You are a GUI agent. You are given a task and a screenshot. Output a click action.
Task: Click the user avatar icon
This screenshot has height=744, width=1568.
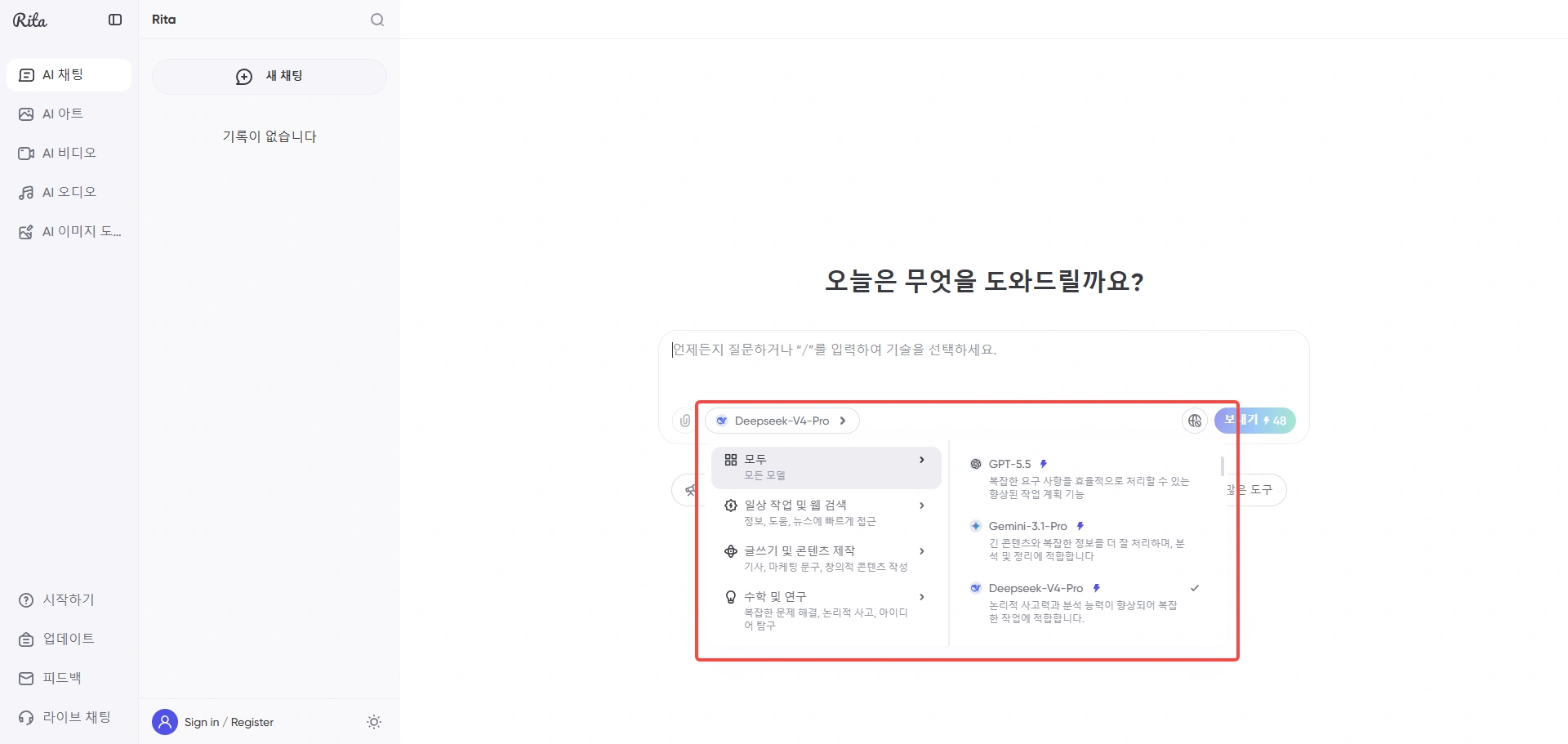coord(165,722)
